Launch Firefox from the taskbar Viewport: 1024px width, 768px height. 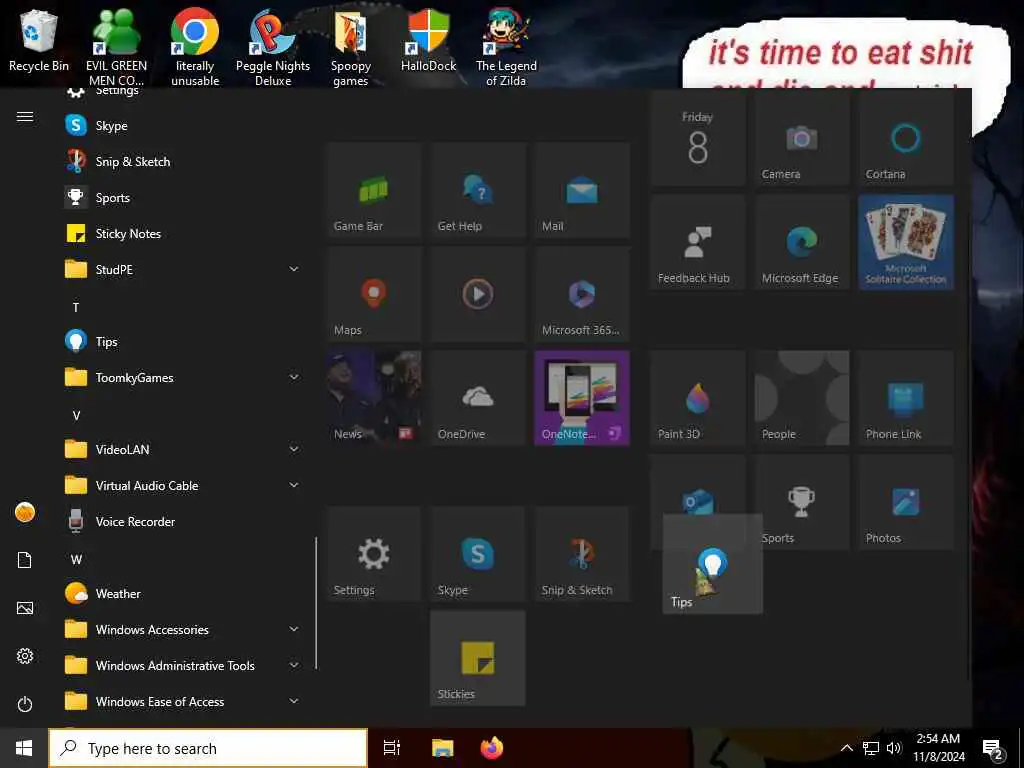point(492,748)
